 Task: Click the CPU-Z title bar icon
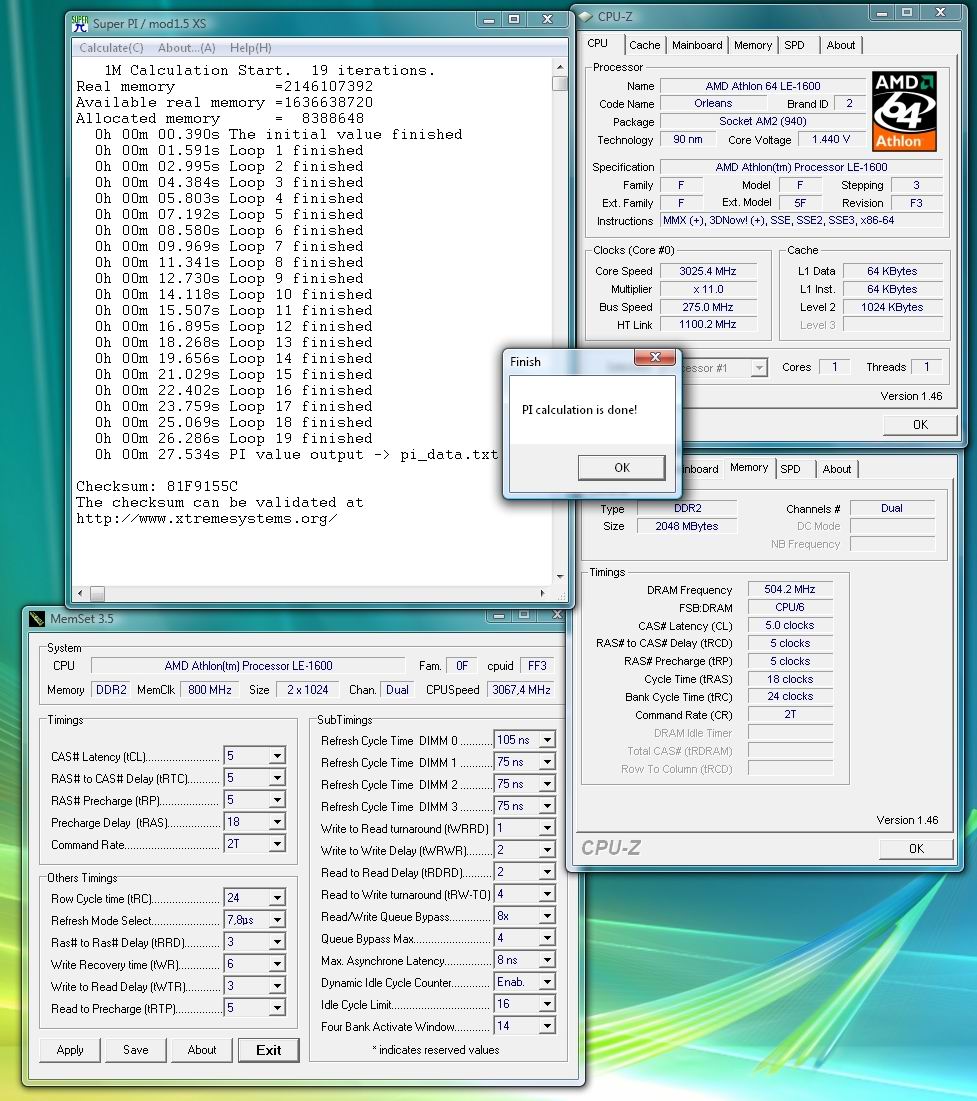tap(585, 16)
